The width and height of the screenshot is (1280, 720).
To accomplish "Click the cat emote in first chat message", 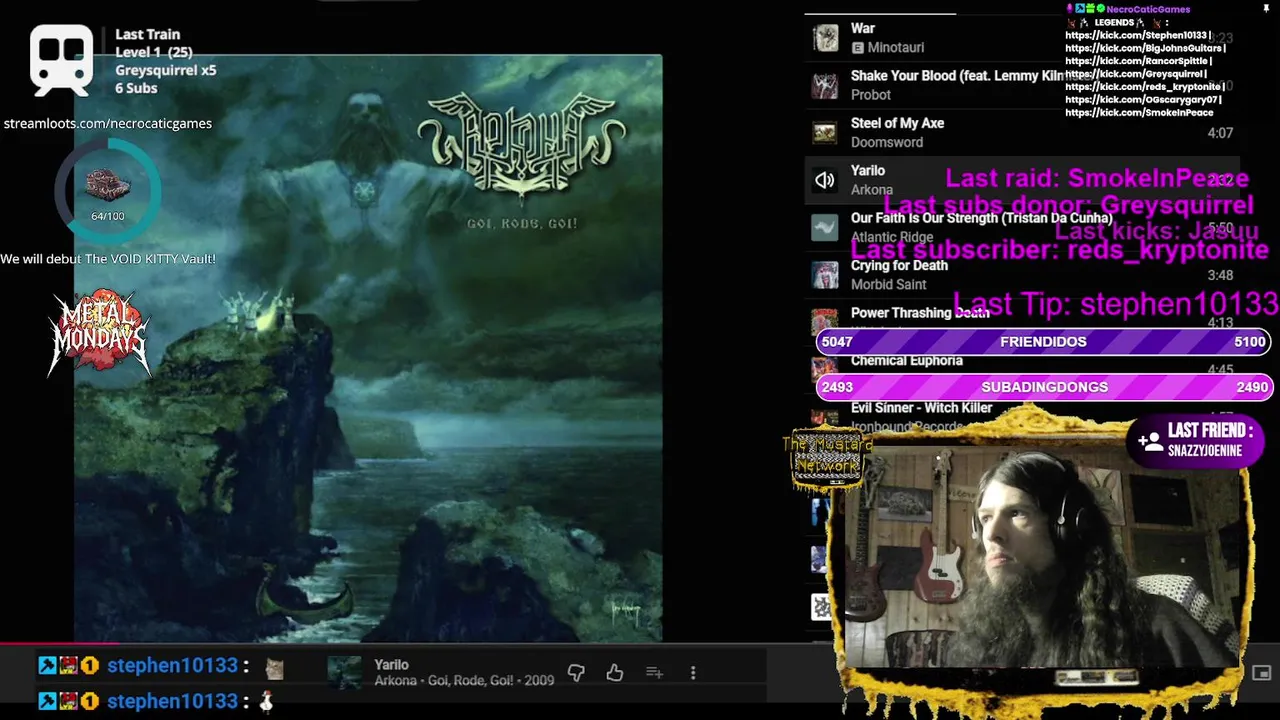I will point(274,667).
